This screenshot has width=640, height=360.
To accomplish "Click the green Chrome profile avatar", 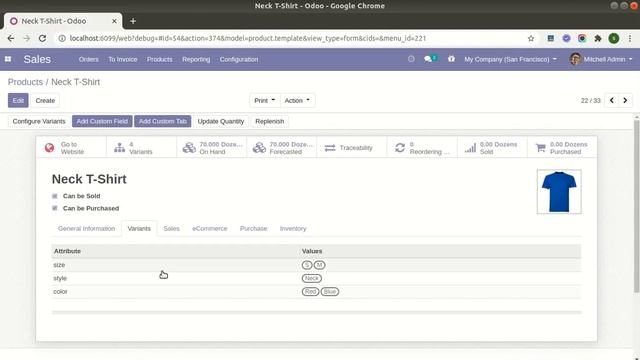I will pyautogui.click(x=614, y=38).
